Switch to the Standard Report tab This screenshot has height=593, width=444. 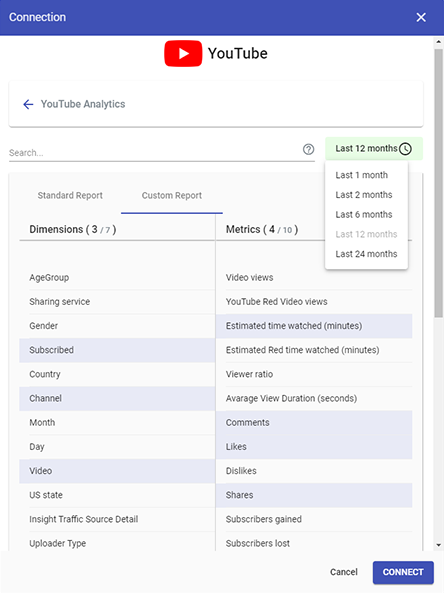[x=70, y=196]
